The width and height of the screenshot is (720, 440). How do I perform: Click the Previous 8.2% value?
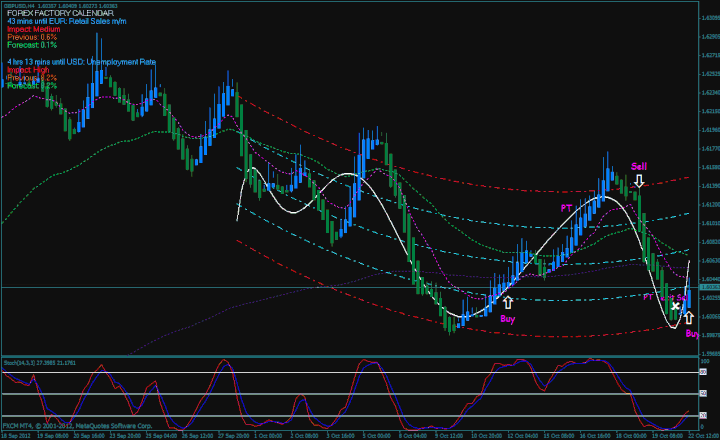[32, 78]
